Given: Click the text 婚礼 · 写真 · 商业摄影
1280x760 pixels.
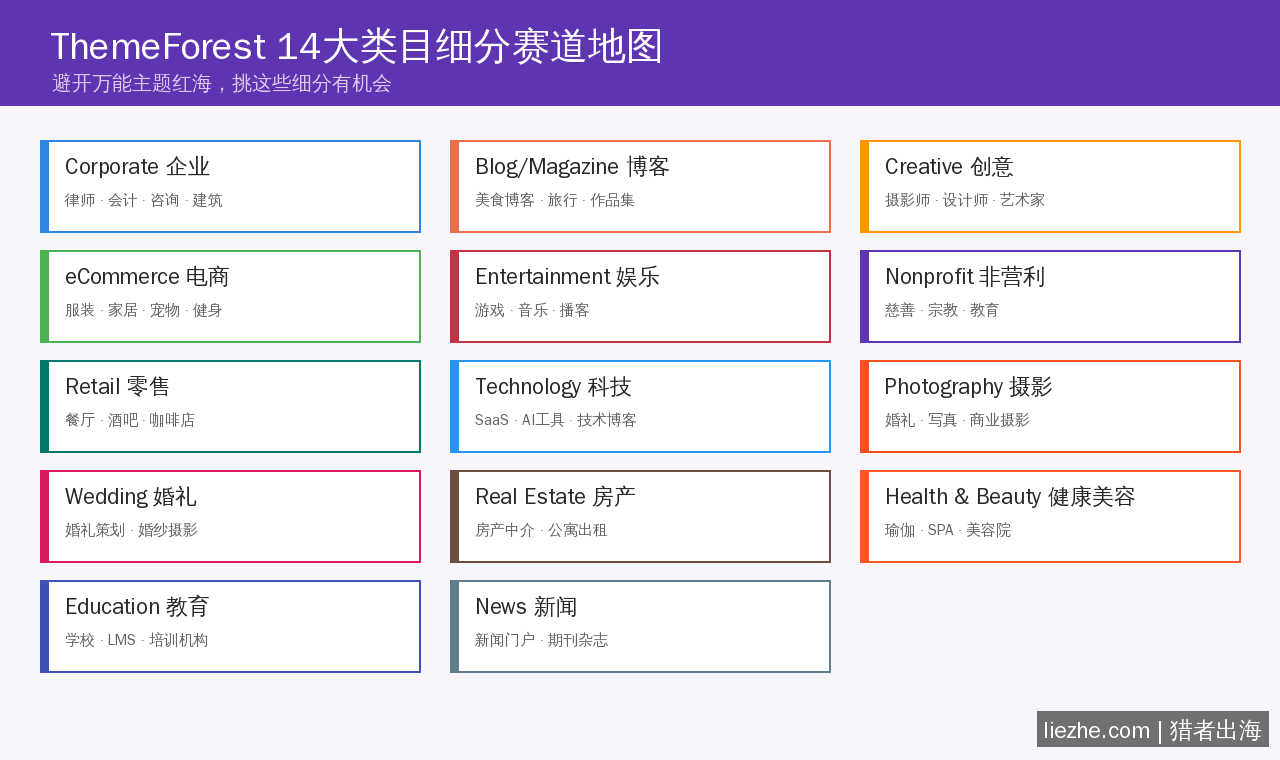Looking at the screenshot, I should [957, 420].
